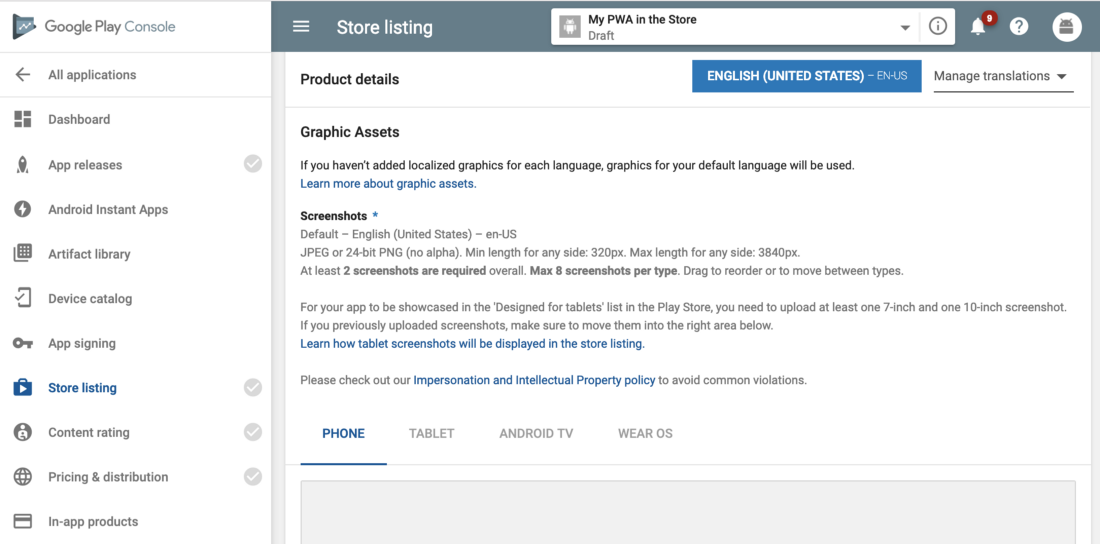The image size is (1100, 544).
Task: Click the Artifact library icon
Action: 23,254
